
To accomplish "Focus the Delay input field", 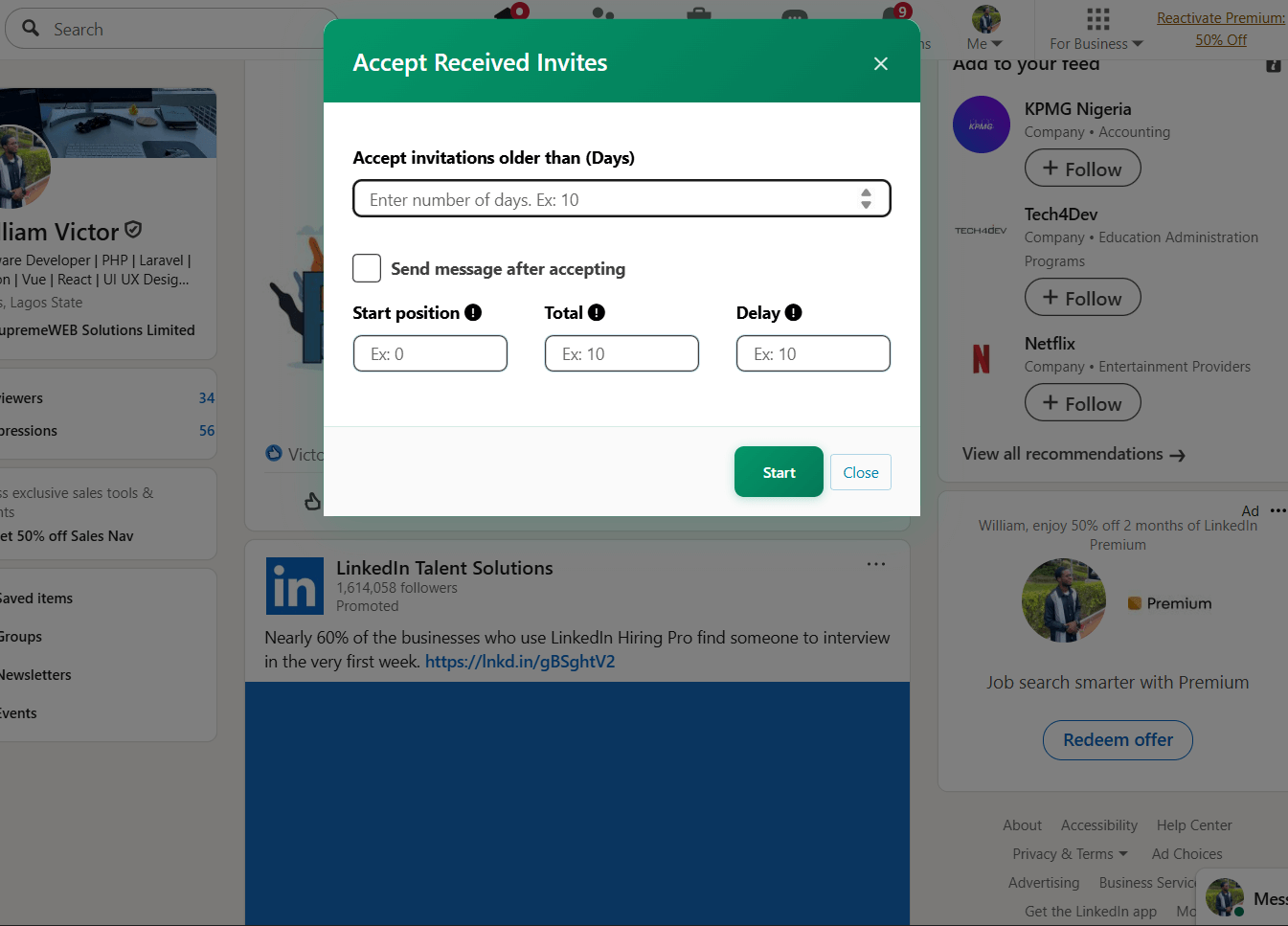I will point(813,353).
